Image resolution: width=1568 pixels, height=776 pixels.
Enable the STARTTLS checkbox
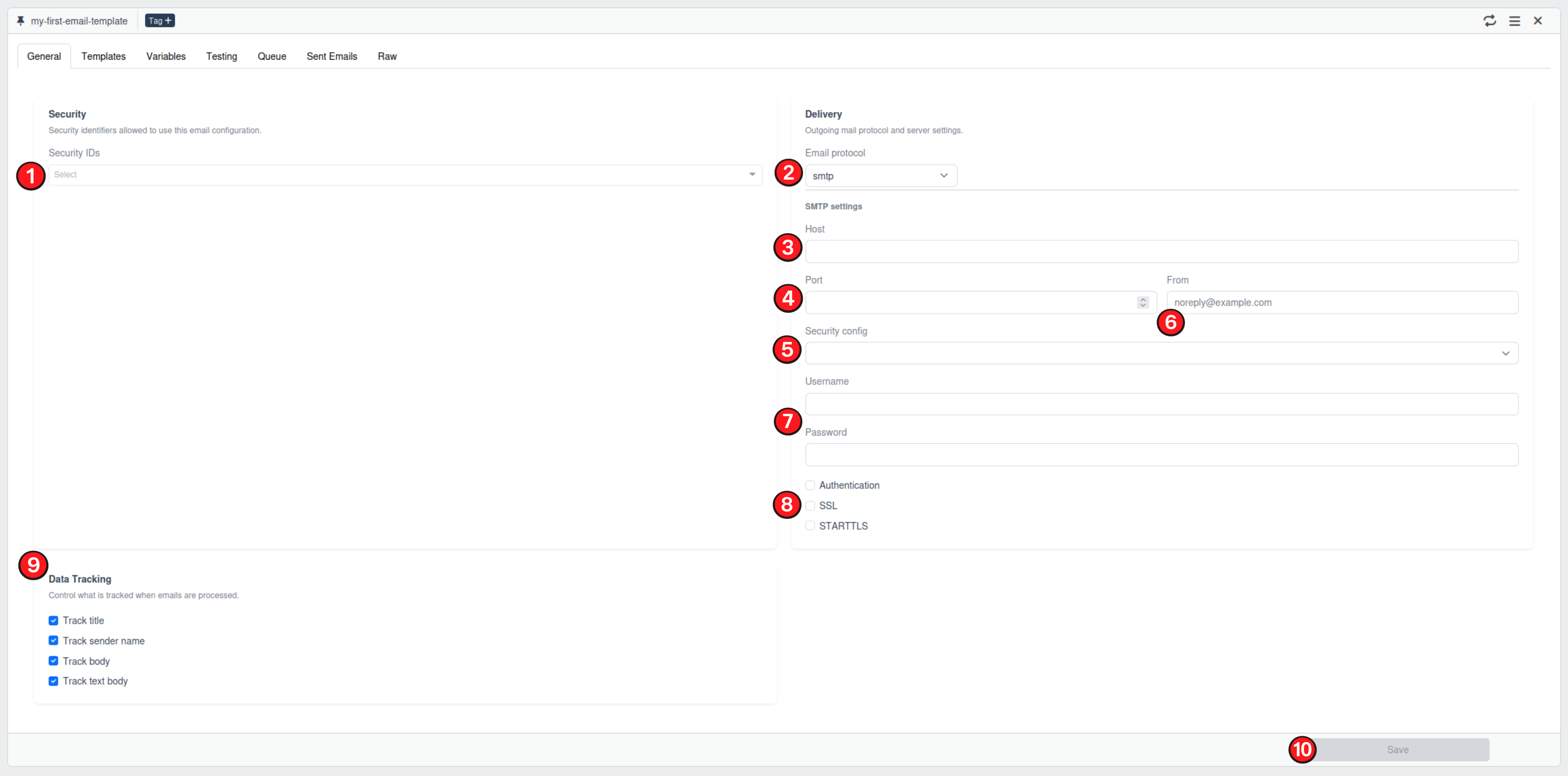coord(810,526)
